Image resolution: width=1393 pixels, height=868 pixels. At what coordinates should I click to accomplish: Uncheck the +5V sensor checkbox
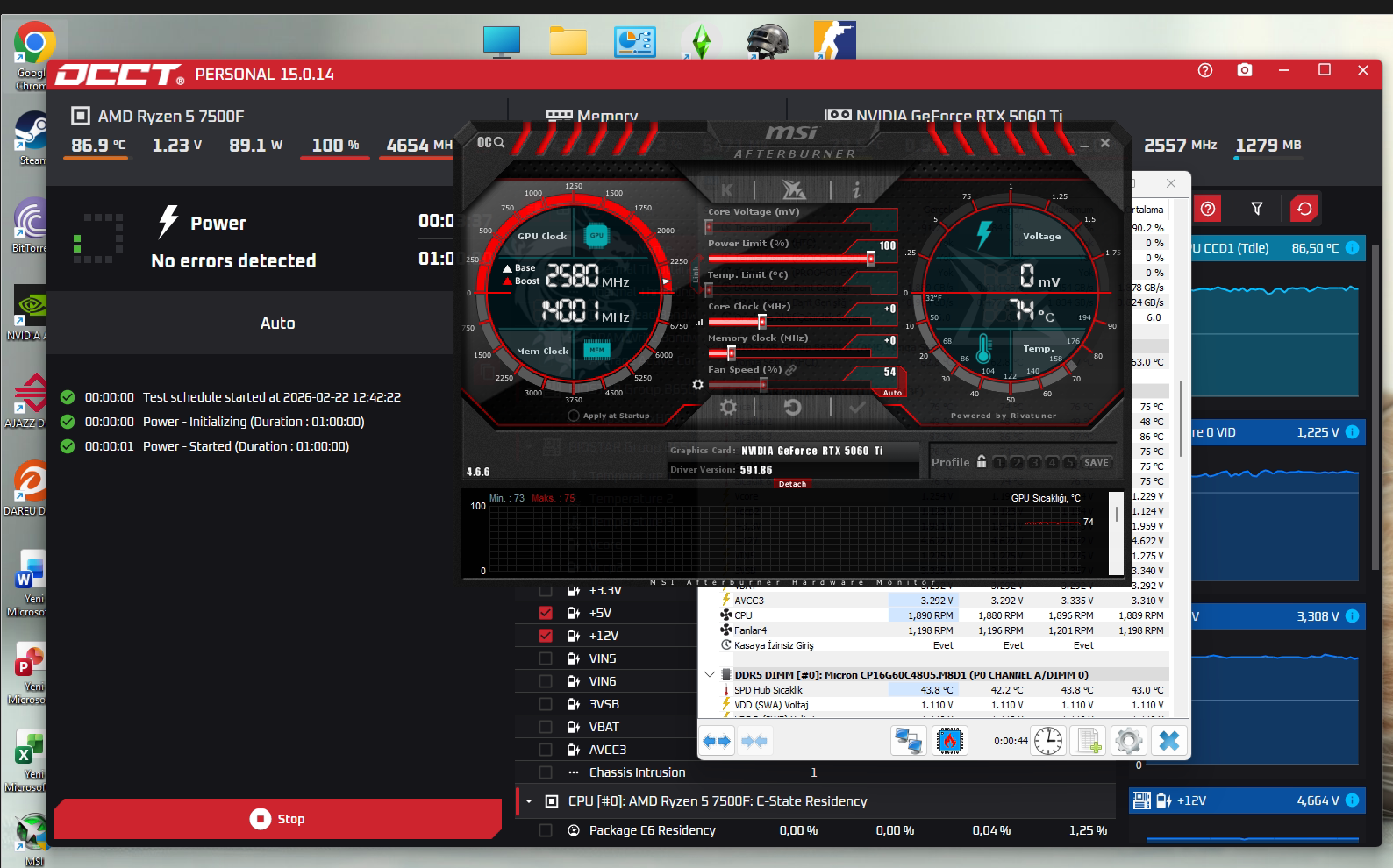click(546, 613)
